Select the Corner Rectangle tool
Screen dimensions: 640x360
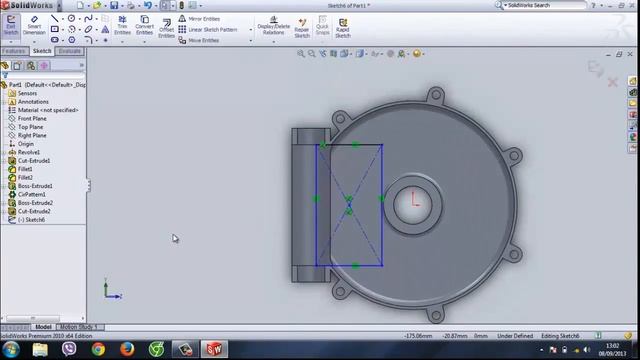[54, 29]
